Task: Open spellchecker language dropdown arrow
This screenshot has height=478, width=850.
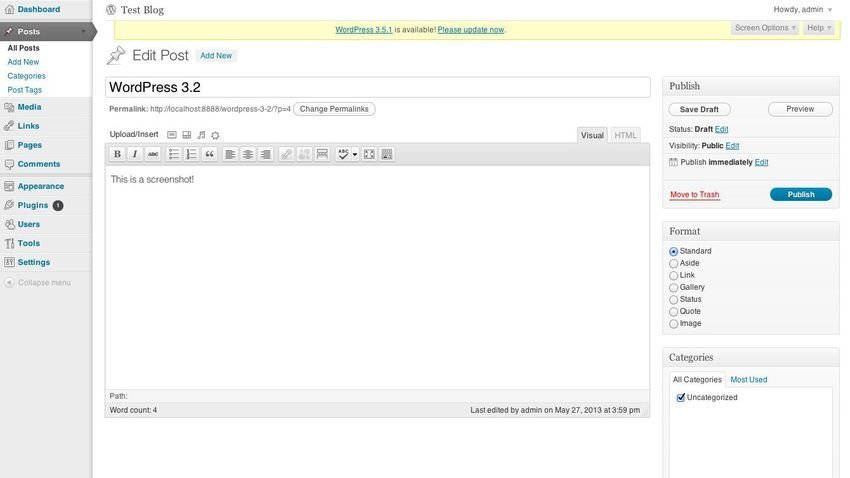Action: [x=355, y=154]
